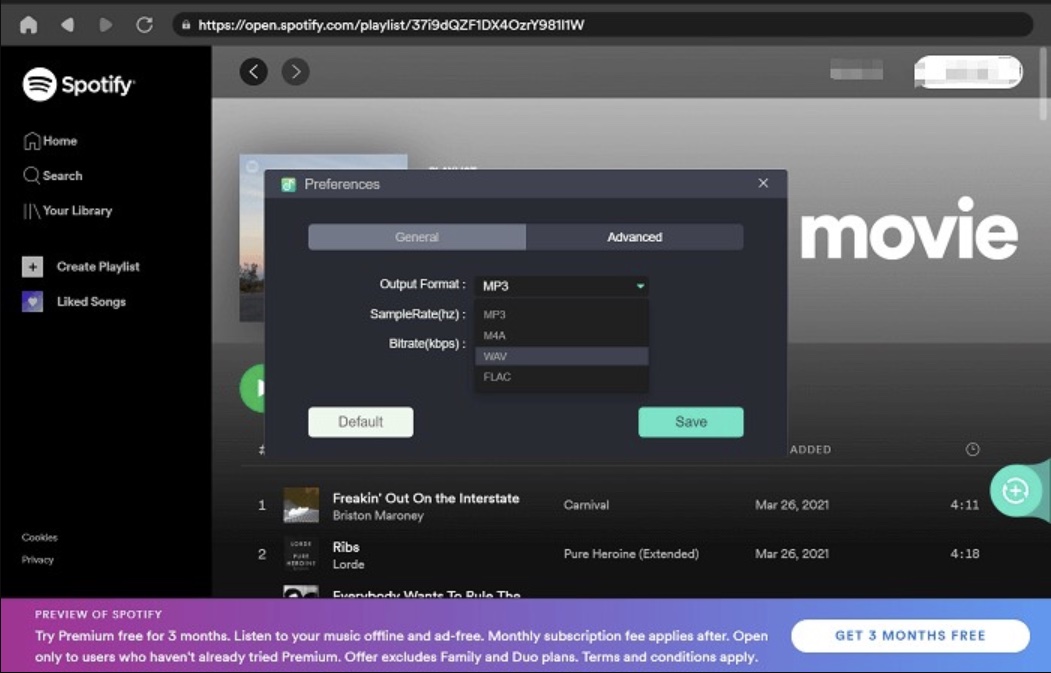Screen dimensions: 1051x673
Task: Close the Preferences dialog
Action: pyautogui.click(x=763, y=183)
